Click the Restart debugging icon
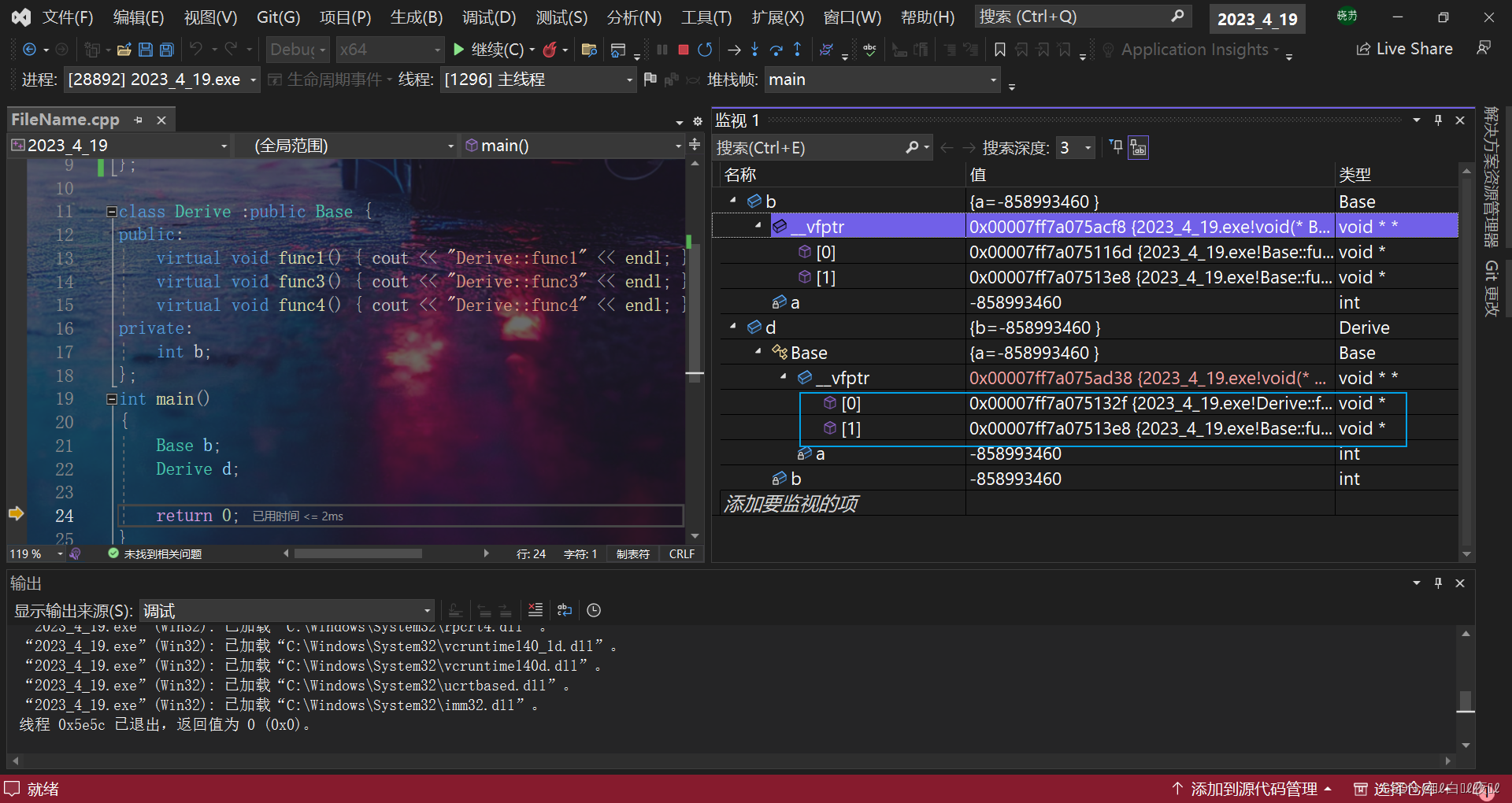This screenshot has width=1512, height=803. click(x=705, y=50)
